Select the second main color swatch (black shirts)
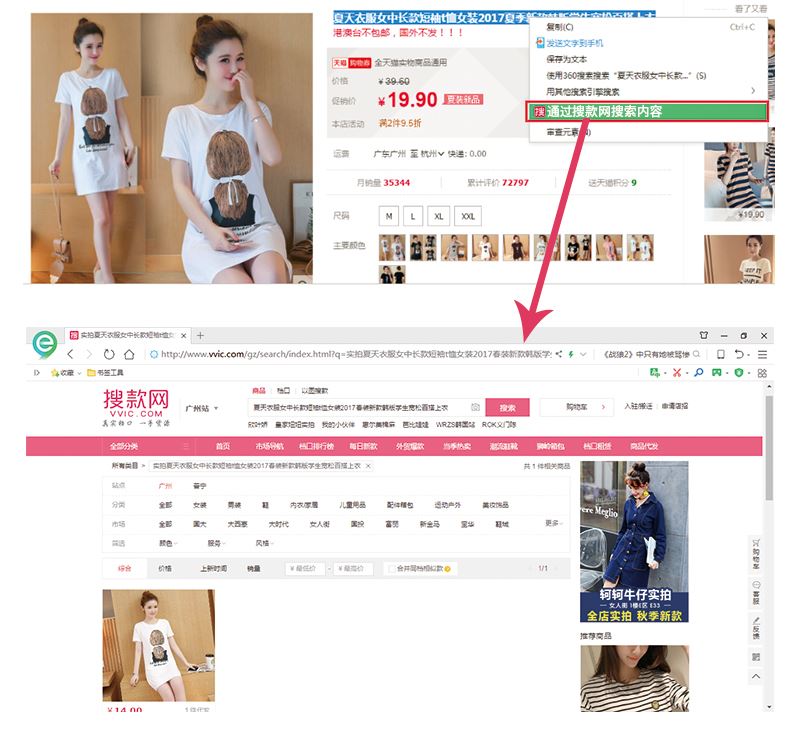Image resolution: width=800 pixels, height=734 pixels. pos(423,248)
